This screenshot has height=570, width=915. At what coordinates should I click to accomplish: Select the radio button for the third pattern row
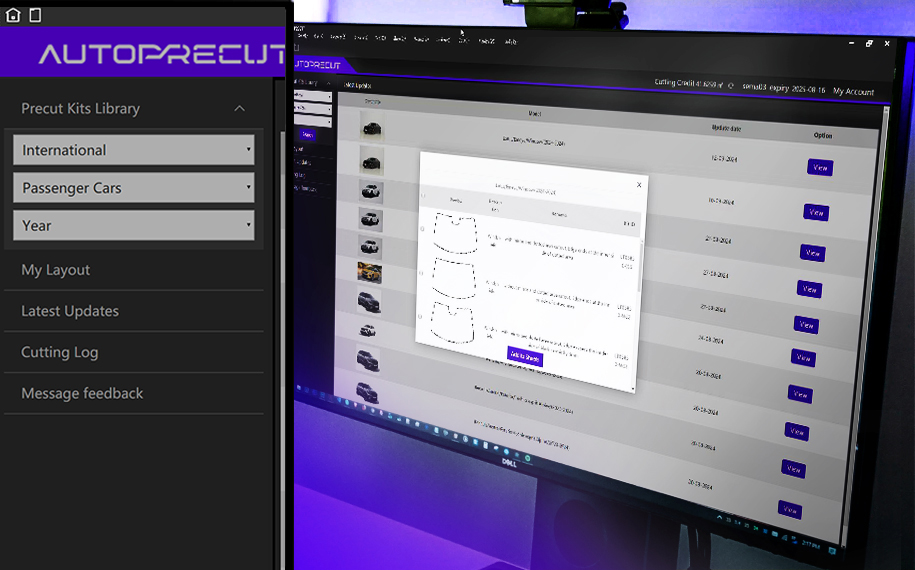click(x=421, y=316)
